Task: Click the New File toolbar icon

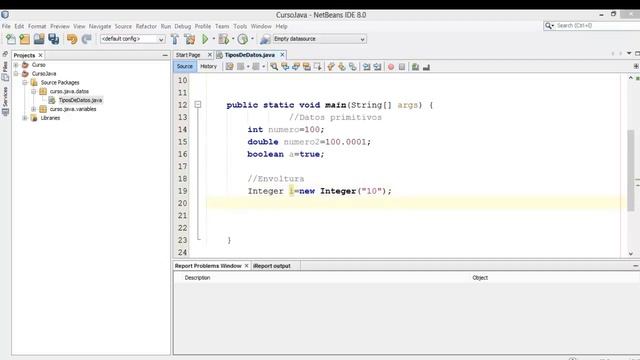Action: (x=11, y=39)
